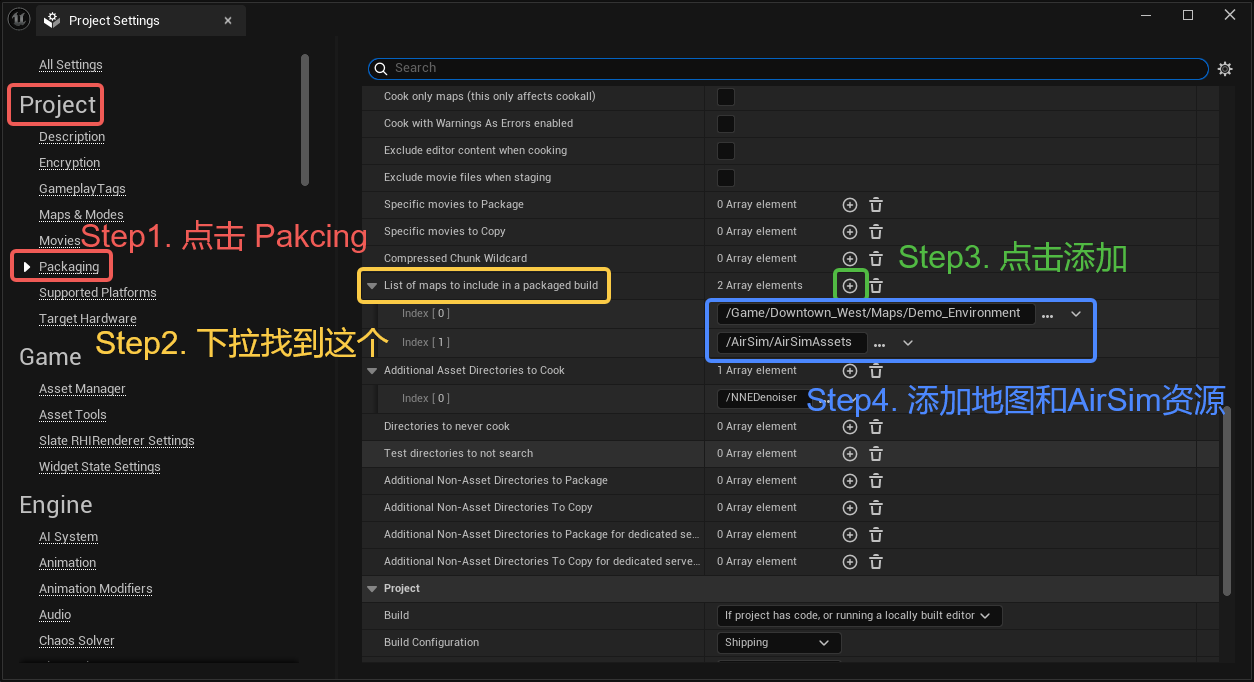The width and height of the screenshot is (1254, 682).
Task: Collapse List of maps to include section
Action: [372, 286]
